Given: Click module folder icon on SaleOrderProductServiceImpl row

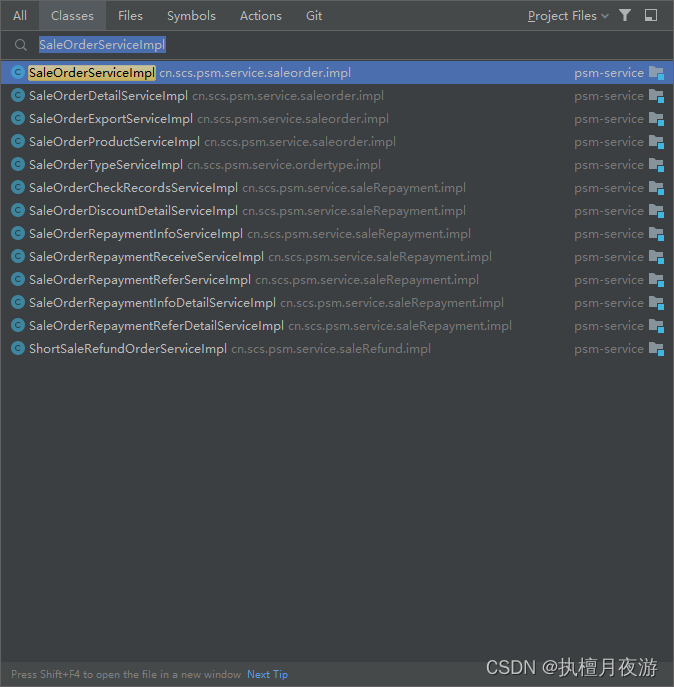Looking at the screenshot, I should (656, 142).
